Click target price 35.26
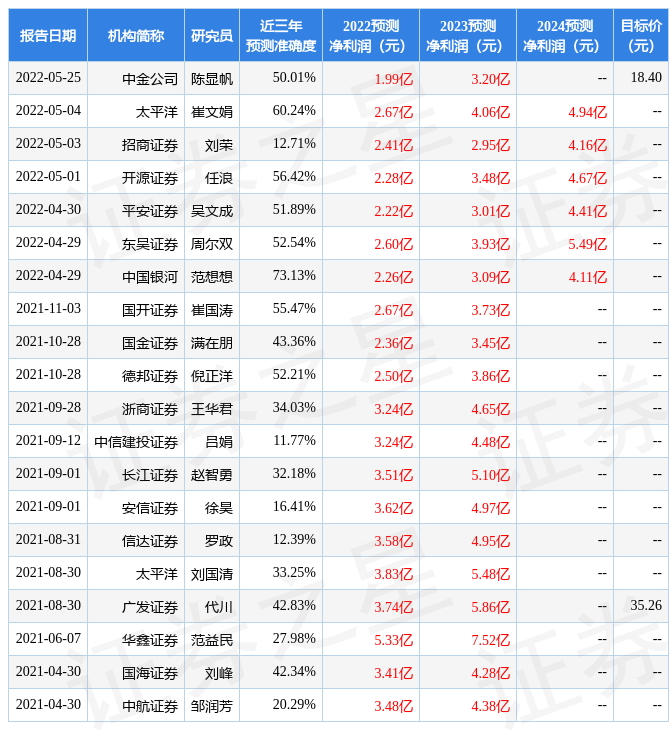The image size is (669, 730). pyautogui.click(x=646, y=607)
